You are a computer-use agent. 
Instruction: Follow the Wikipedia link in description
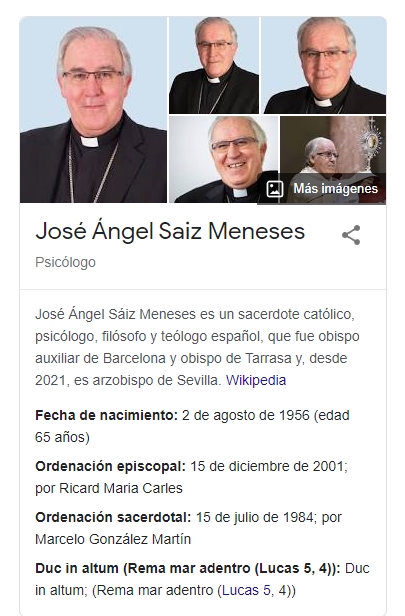coord(256,380)
